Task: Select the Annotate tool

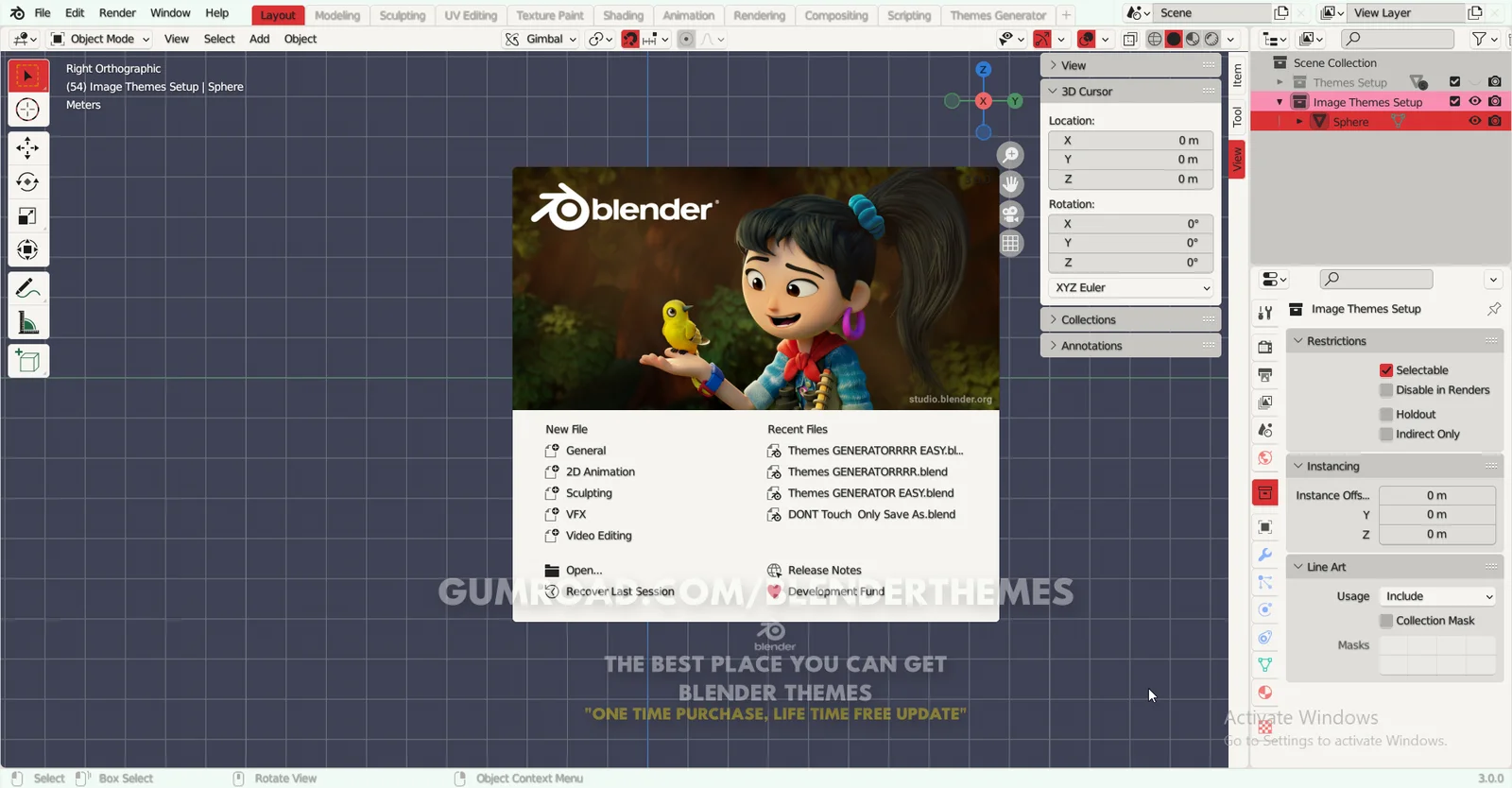Action: [28, 288]
